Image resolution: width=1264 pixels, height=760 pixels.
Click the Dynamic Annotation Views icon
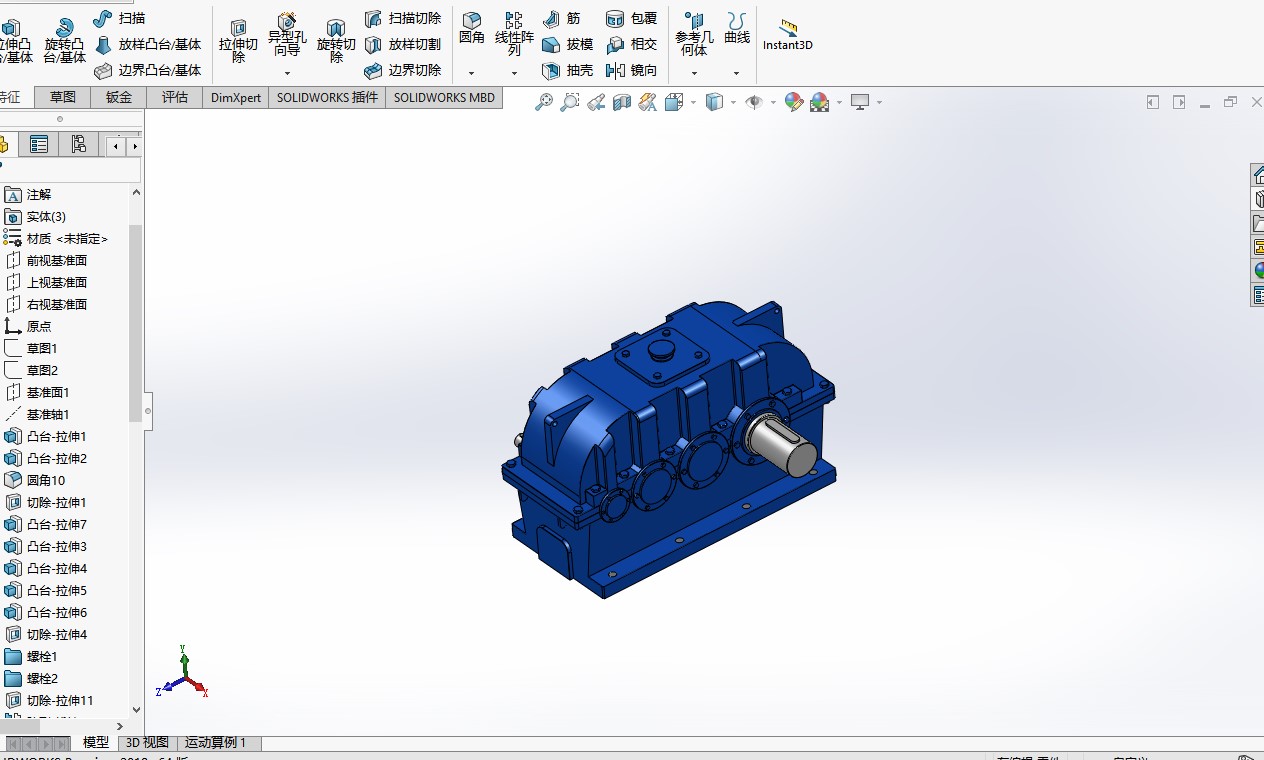coord(648,102)
